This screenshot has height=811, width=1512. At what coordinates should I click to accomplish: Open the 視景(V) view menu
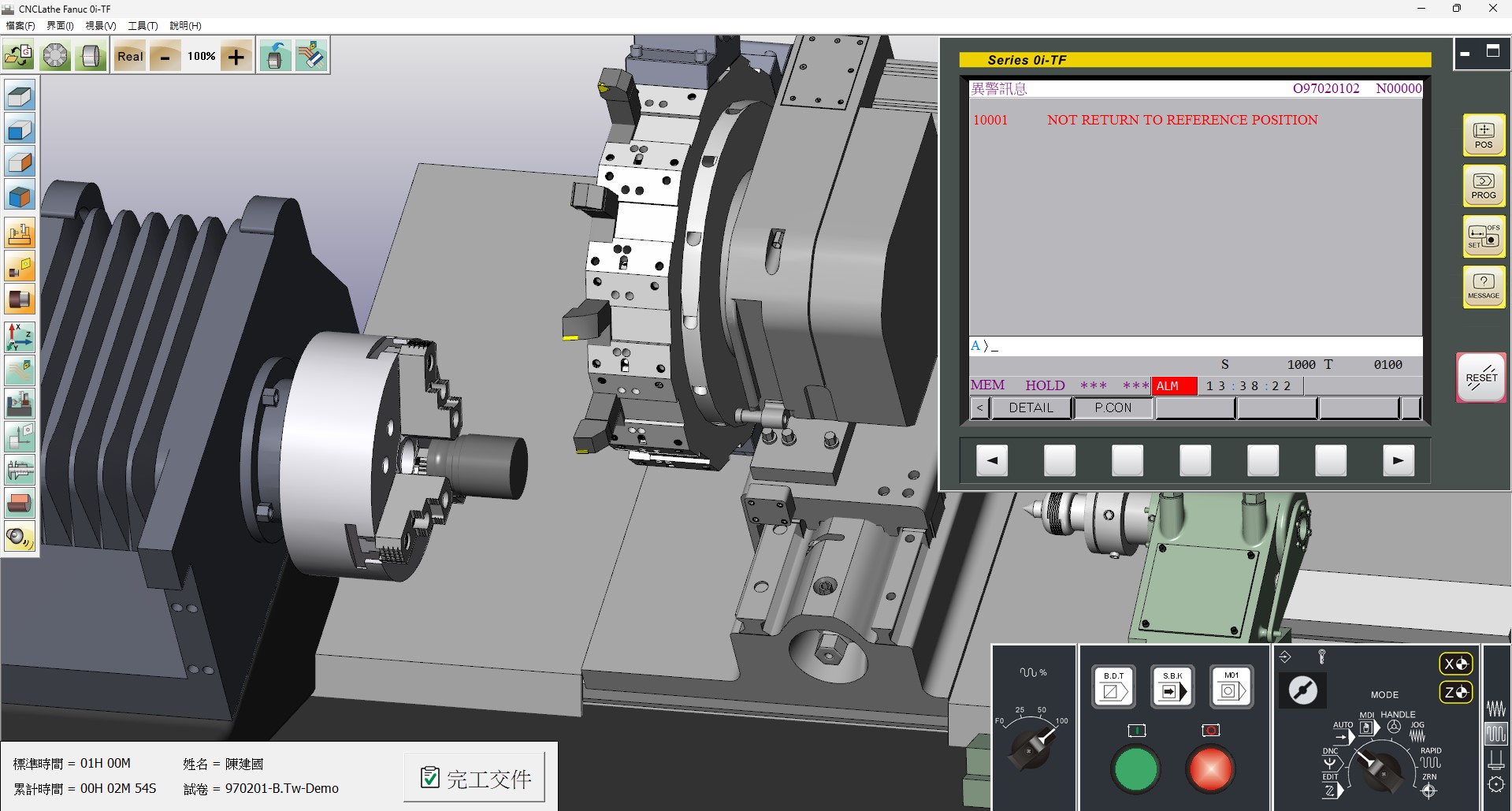101,25
